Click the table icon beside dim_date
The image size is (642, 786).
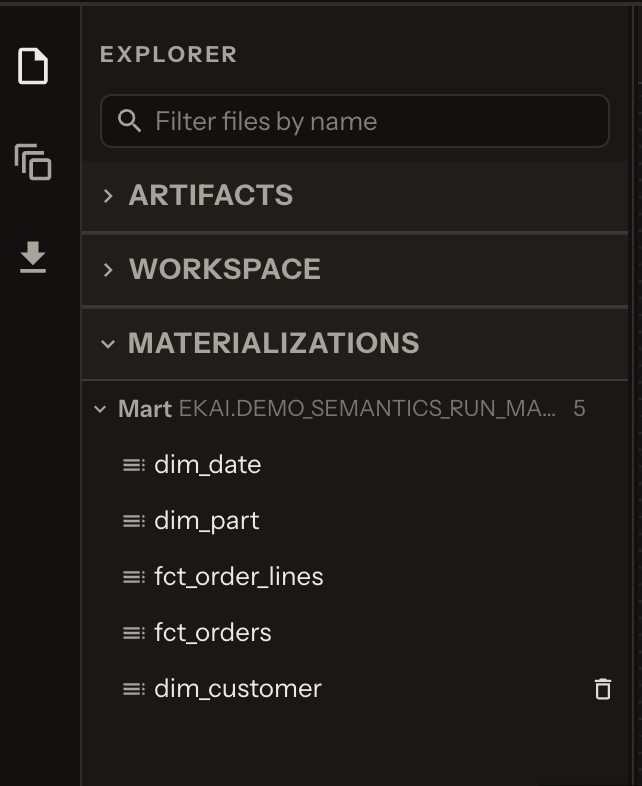(x=134, y=465)
